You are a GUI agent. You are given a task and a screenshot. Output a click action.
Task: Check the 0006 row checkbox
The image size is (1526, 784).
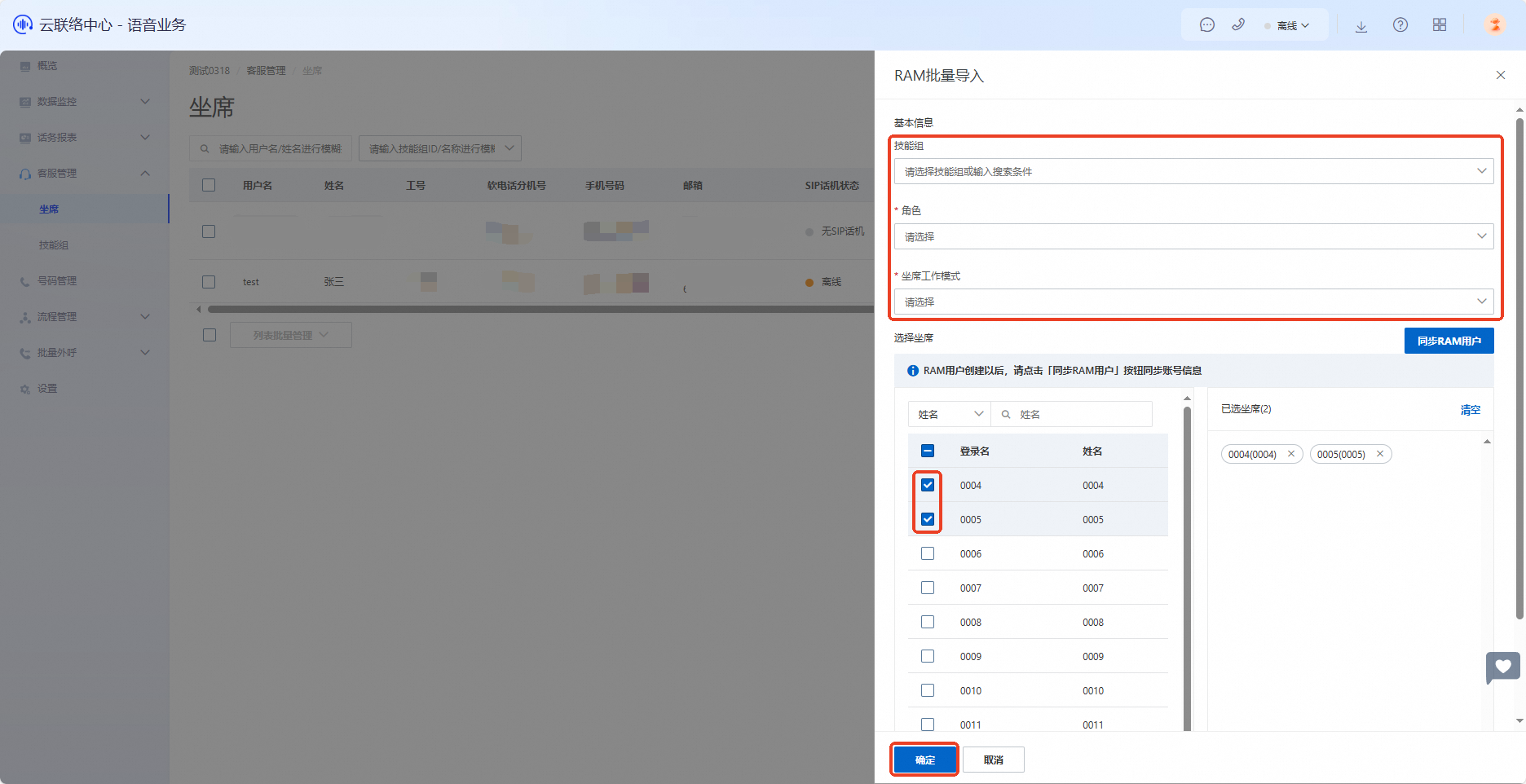[928, 553]
